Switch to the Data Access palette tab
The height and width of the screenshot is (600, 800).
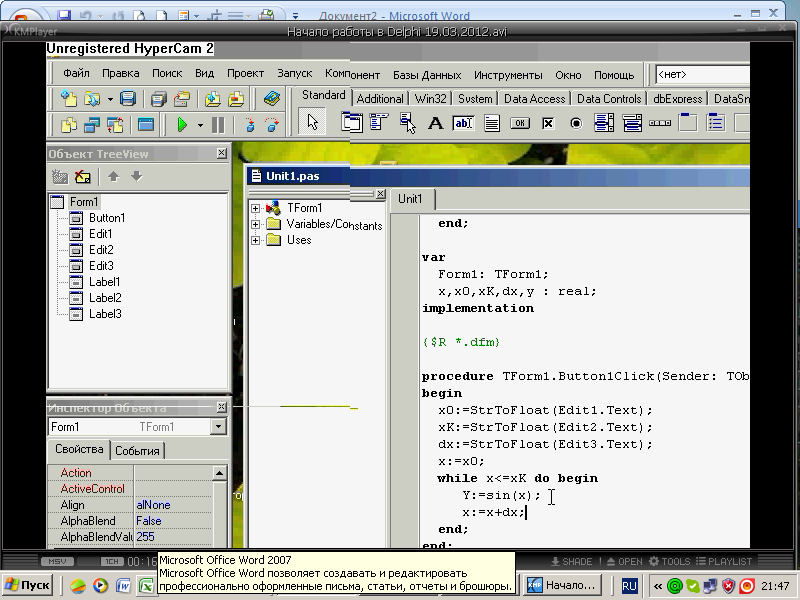tap(534, 98)
